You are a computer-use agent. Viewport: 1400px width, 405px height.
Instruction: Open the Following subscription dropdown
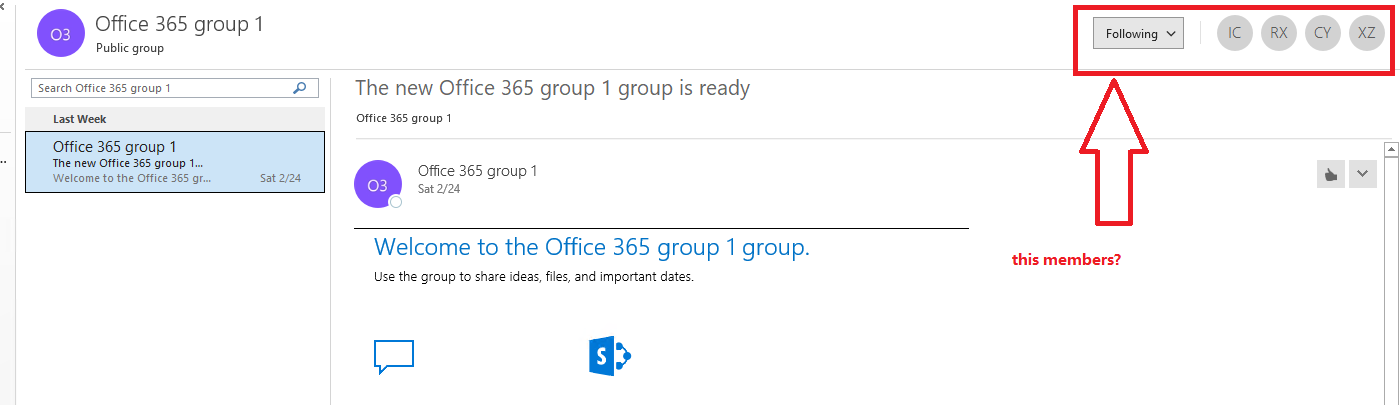[x=1138, y=33]
